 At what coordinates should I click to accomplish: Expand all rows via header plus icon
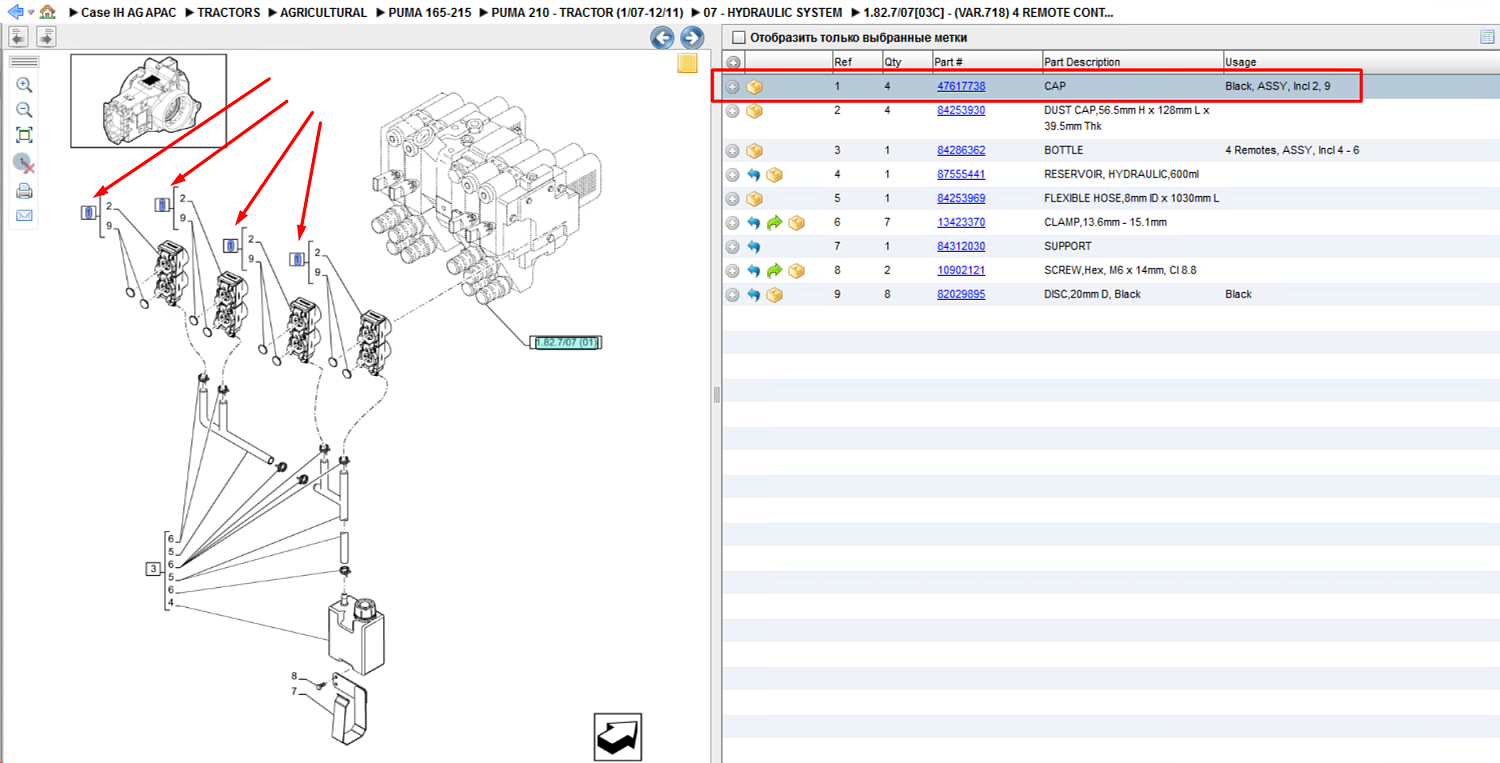tap(733, 62)
